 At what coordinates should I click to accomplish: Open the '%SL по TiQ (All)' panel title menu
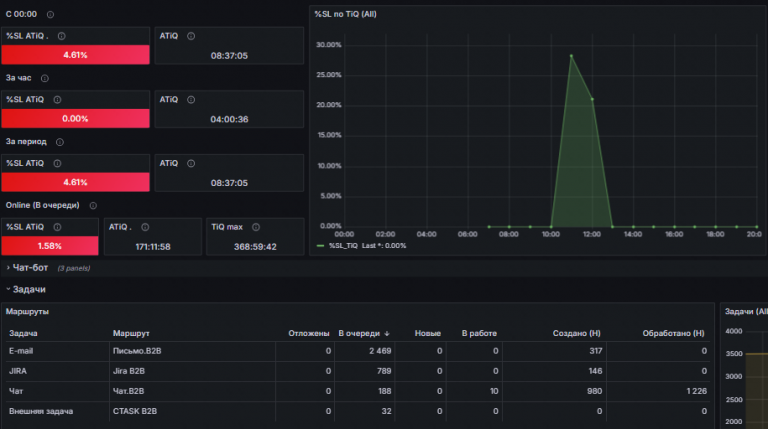345,14
